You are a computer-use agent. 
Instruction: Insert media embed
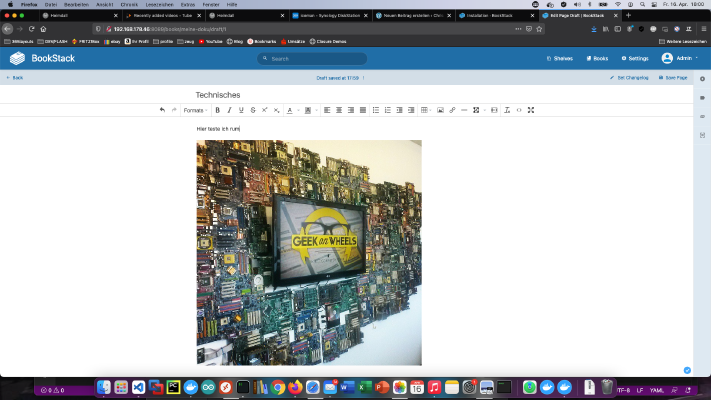tap(494, 110)
